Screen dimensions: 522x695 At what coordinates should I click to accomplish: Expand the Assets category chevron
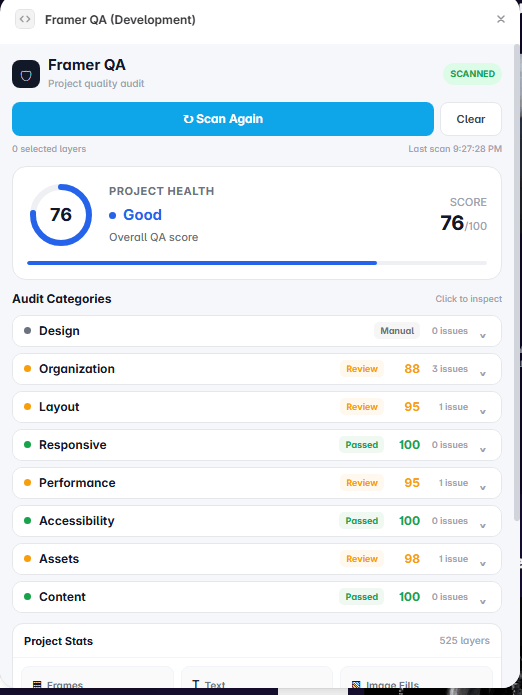[x=483, y=564]
